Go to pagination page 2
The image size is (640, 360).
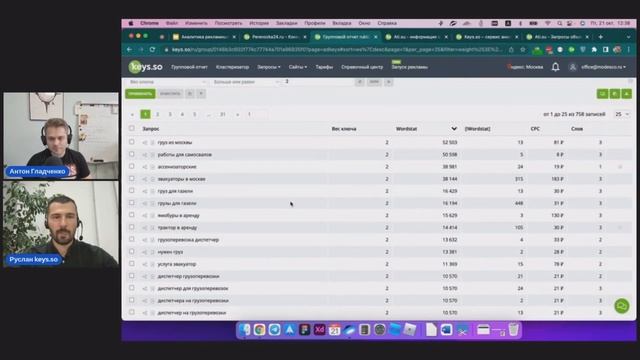(x=158, y=114)
